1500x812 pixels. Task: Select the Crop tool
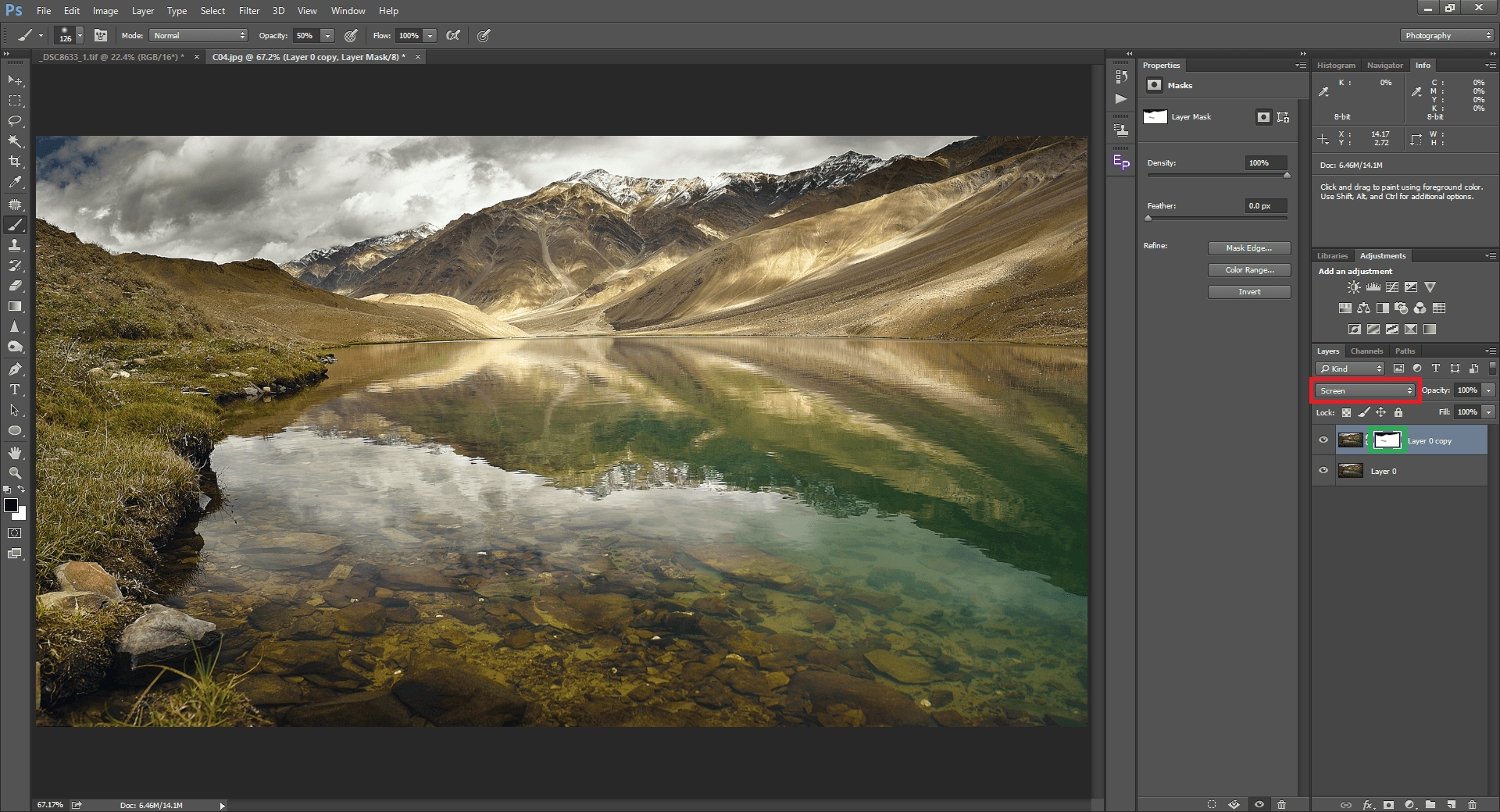click(x=15, y=162)
